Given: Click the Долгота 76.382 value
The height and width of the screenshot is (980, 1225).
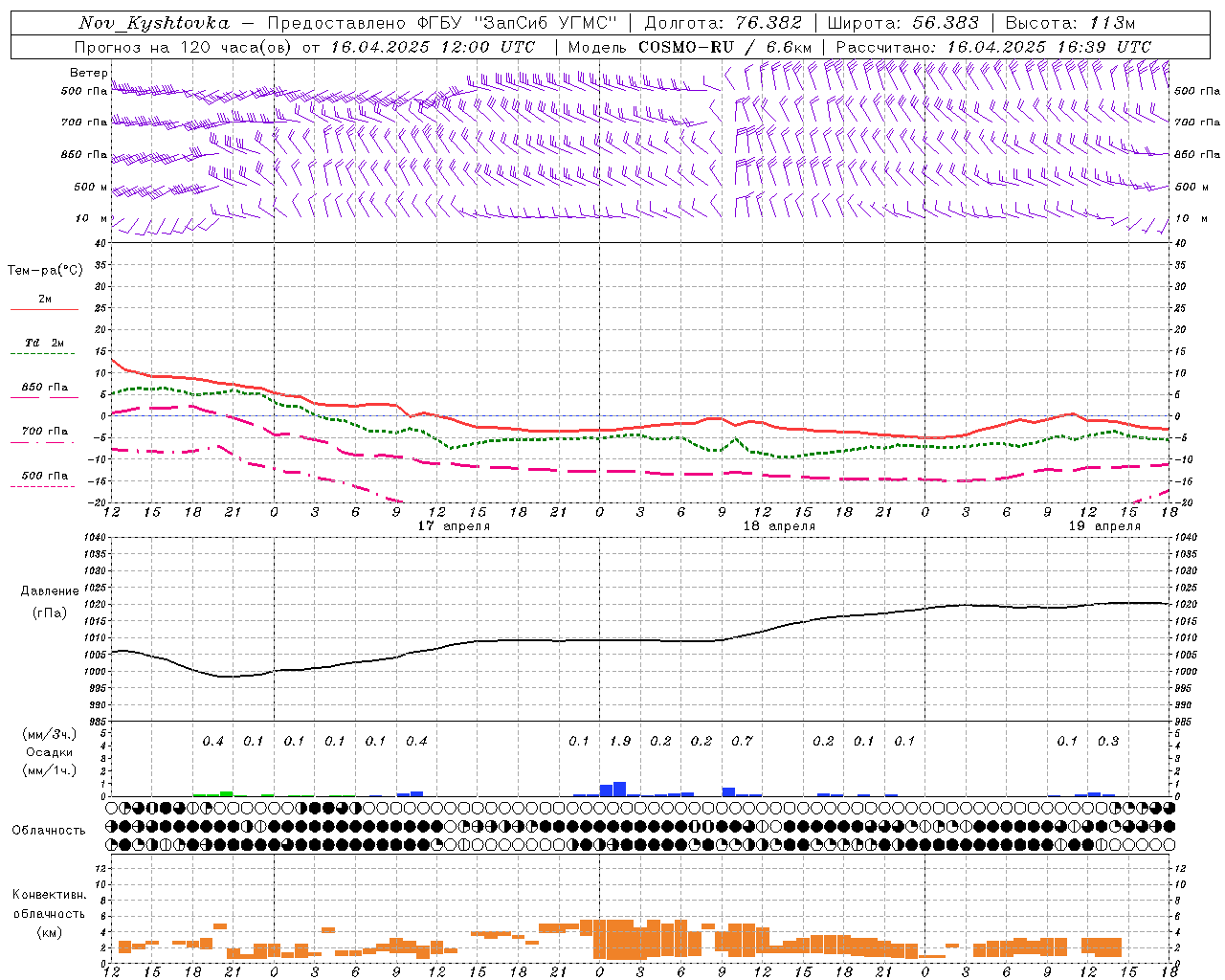Looking at the screenshot, I should click(x=769, y=23).
